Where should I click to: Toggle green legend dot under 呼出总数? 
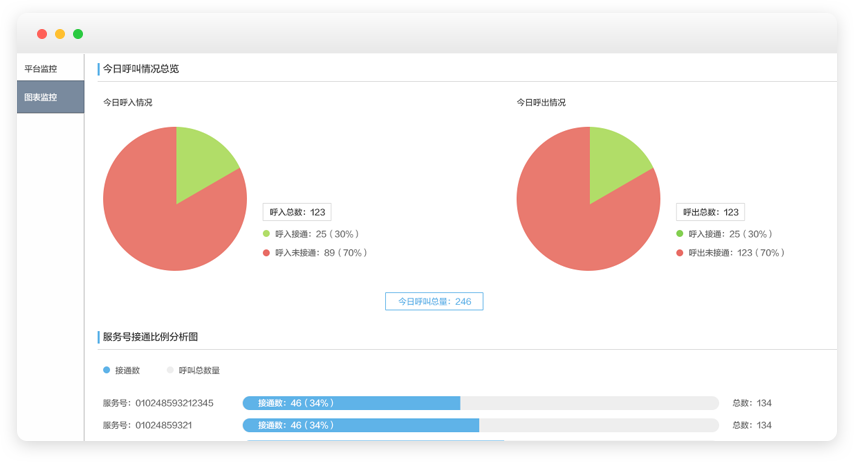[x=680, y=234]
